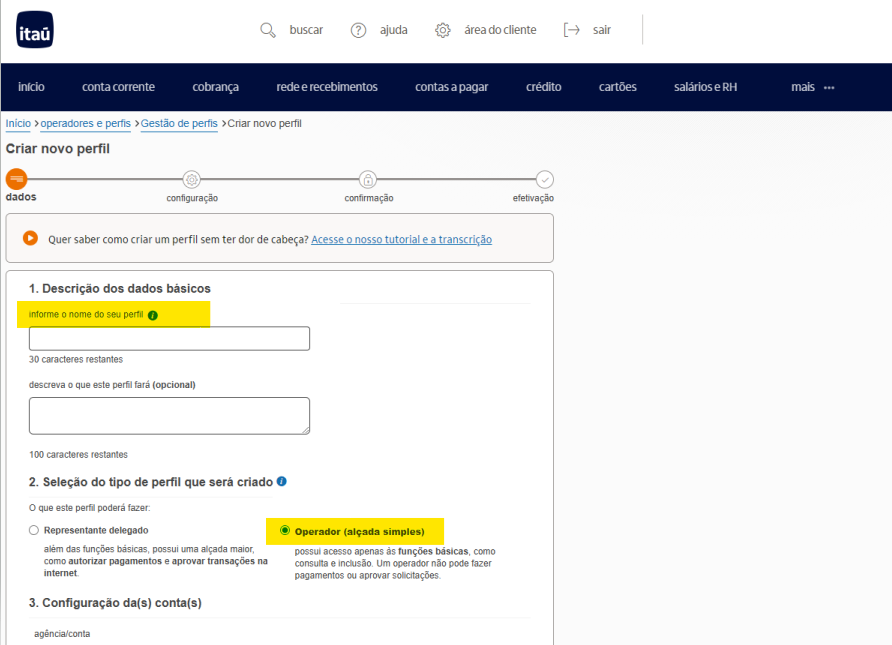The height and width of the screenshot is (645, 892).
Task: Click the sair logout icon
Action: click(572, 30)
